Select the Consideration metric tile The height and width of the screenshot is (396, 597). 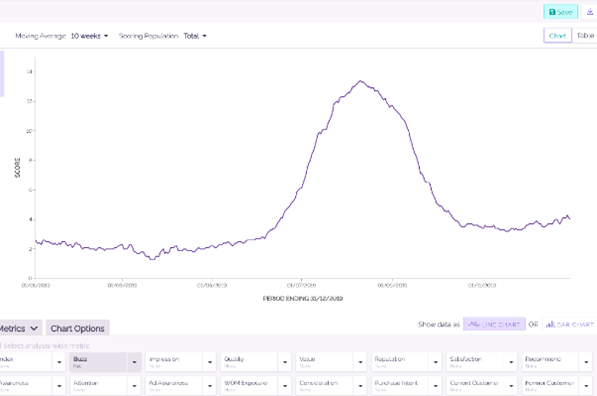coord(325,386)
